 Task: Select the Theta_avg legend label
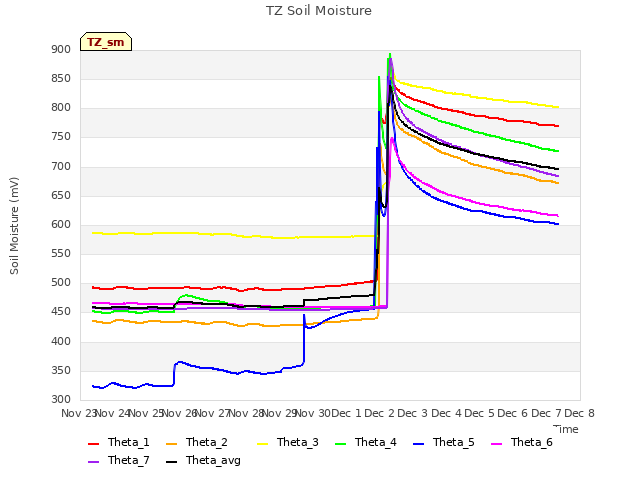pos(213,460)
